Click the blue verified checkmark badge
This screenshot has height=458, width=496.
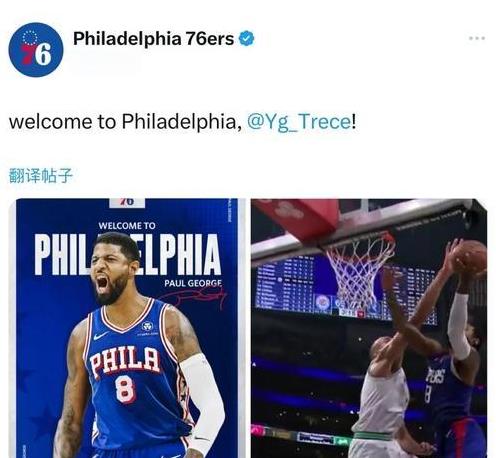click(x=246, y=39)
